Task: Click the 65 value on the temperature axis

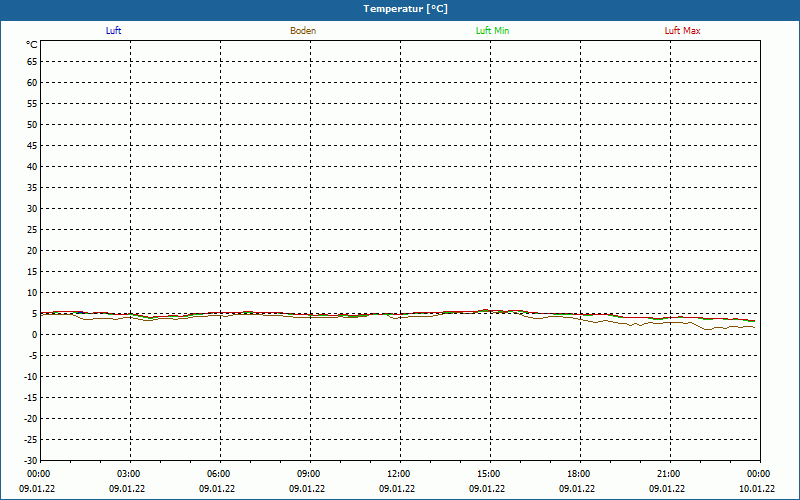Action: pyautogui.click(x=32, y=62)
